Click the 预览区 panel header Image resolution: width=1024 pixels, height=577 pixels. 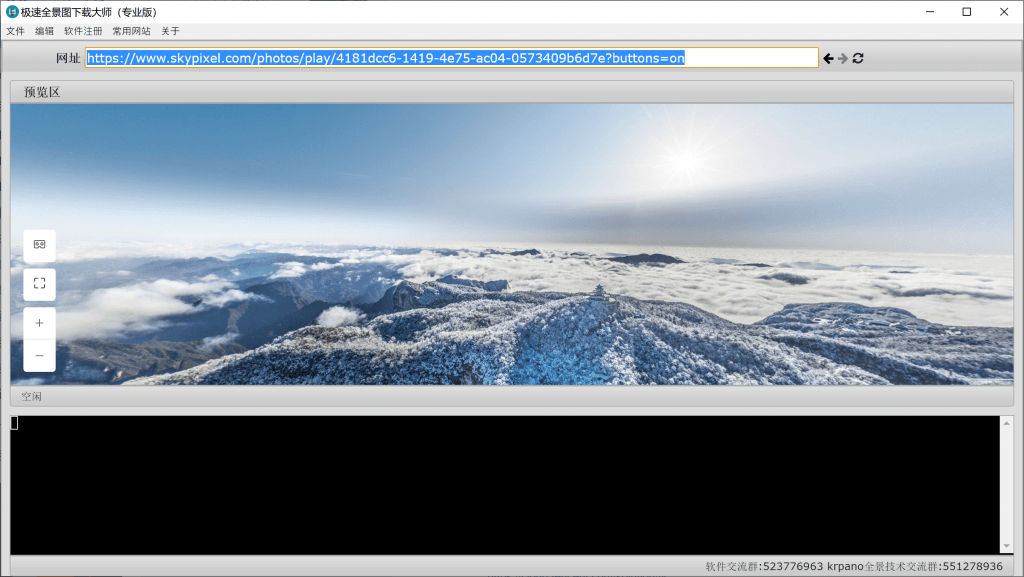pos(42,92)
